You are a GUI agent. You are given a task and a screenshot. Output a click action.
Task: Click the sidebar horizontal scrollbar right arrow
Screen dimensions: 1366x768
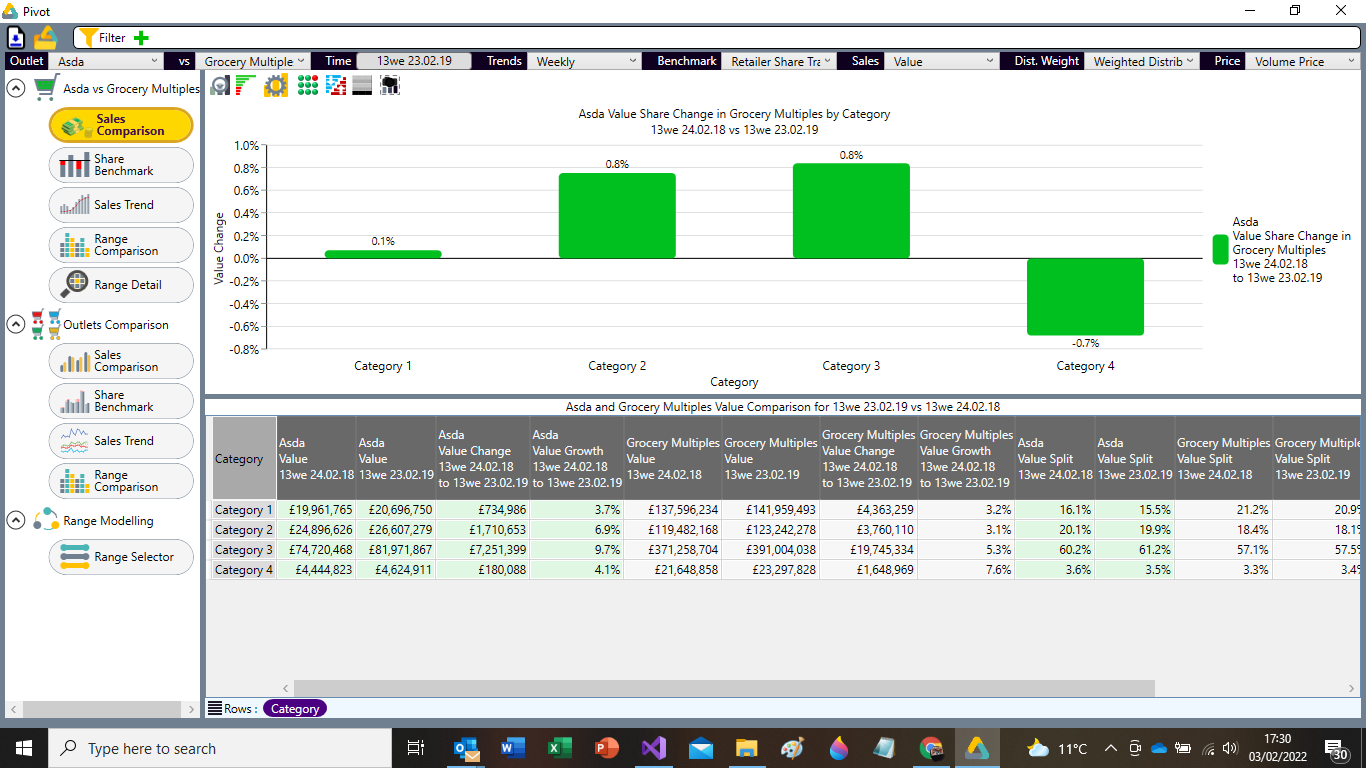pyautogui.click(x=192, y=709)
